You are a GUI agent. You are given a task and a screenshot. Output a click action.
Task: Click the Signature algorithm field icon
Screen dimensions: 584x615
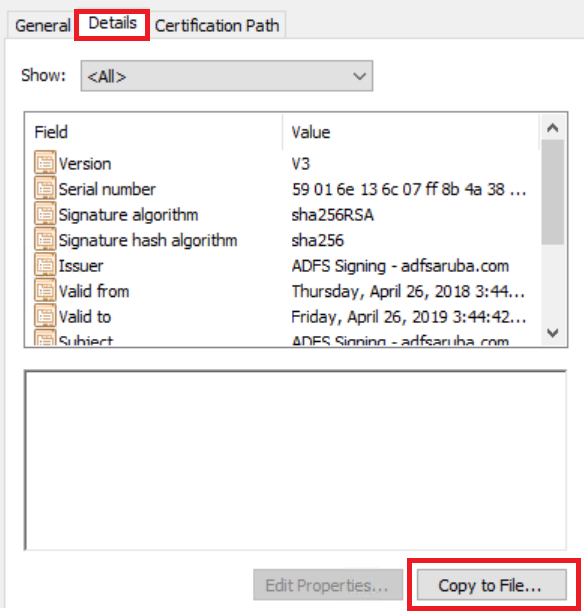coord(45,213)
